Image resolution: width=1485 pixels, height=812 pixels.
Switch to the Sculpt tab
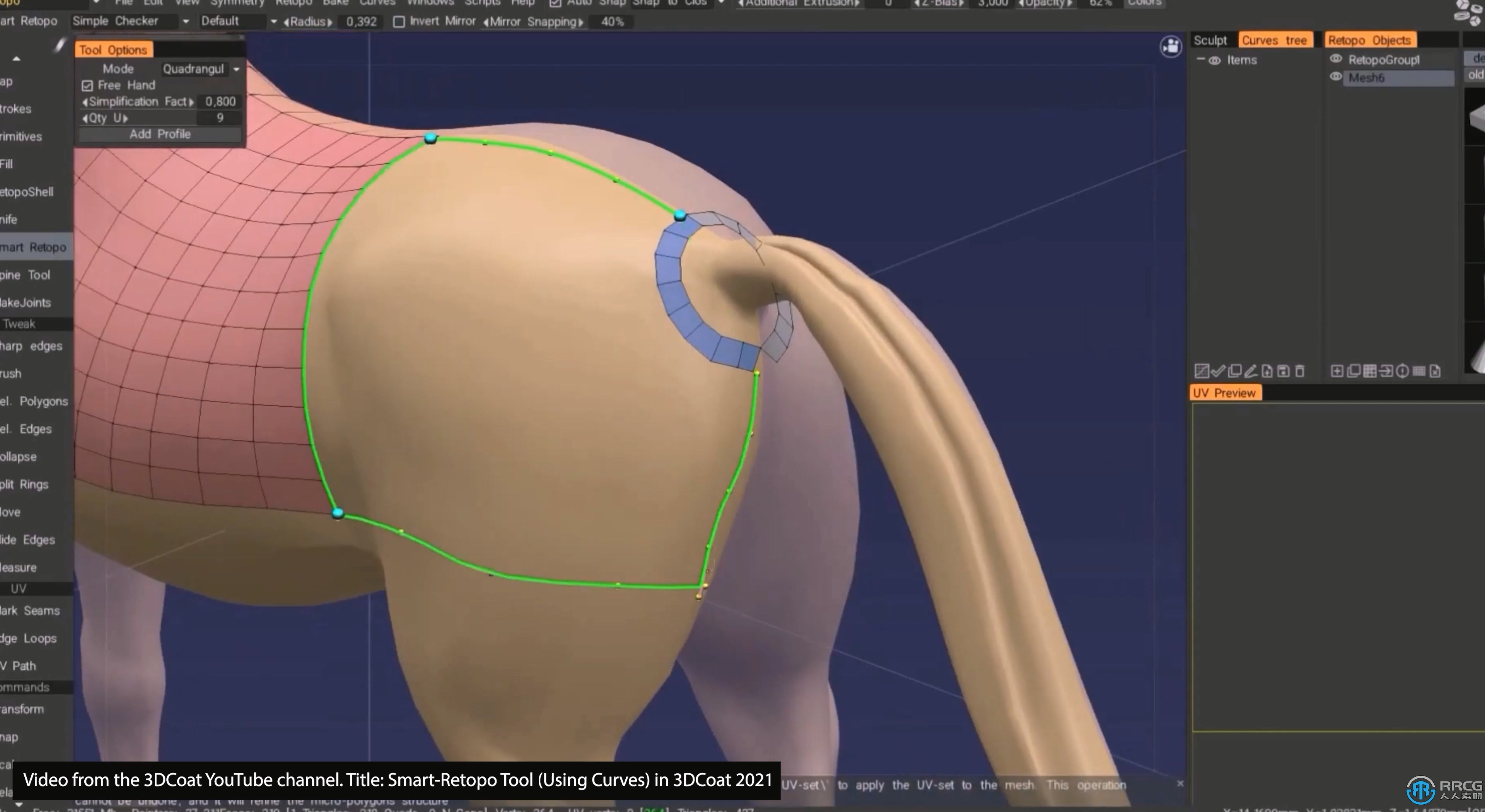1210,40
